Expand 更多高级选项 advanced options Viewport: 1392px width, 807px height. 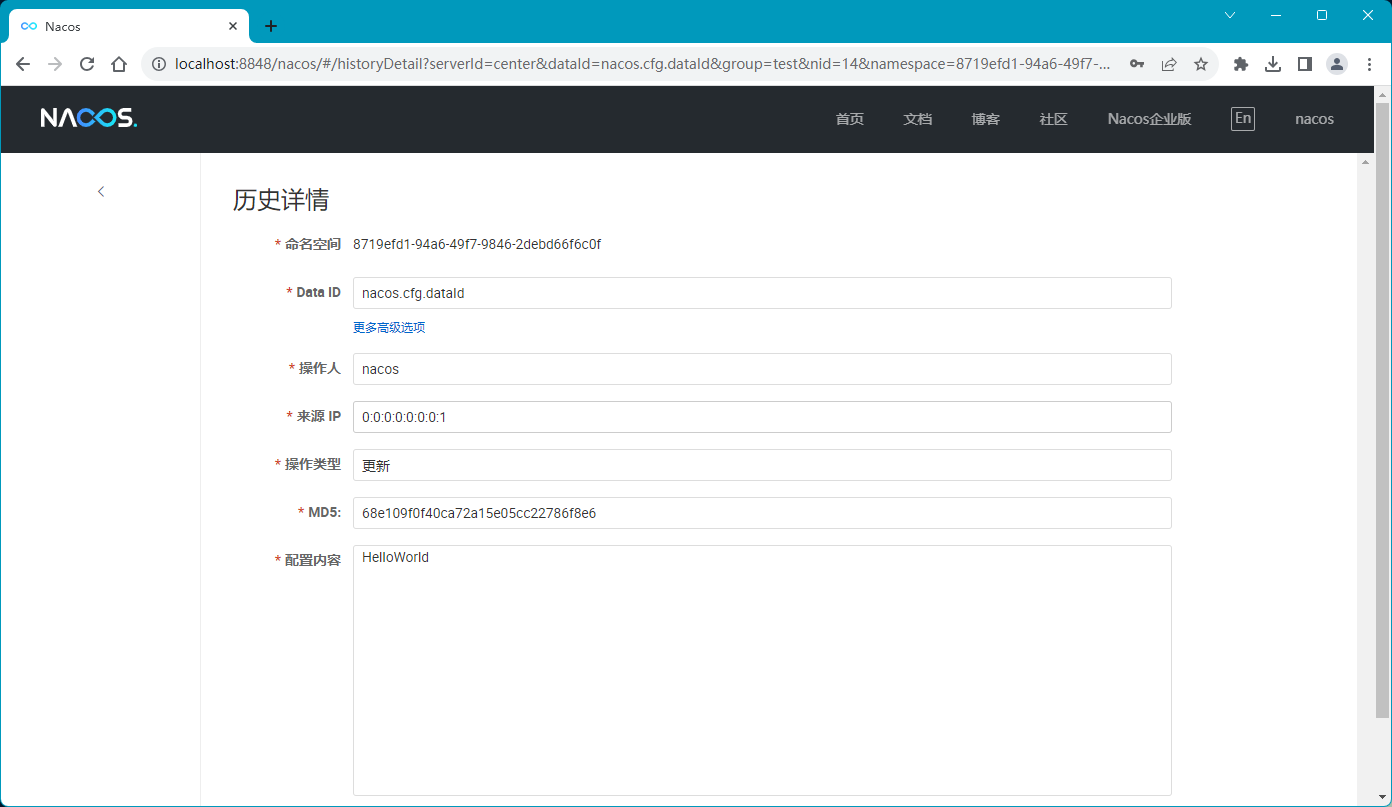(389, 328)
